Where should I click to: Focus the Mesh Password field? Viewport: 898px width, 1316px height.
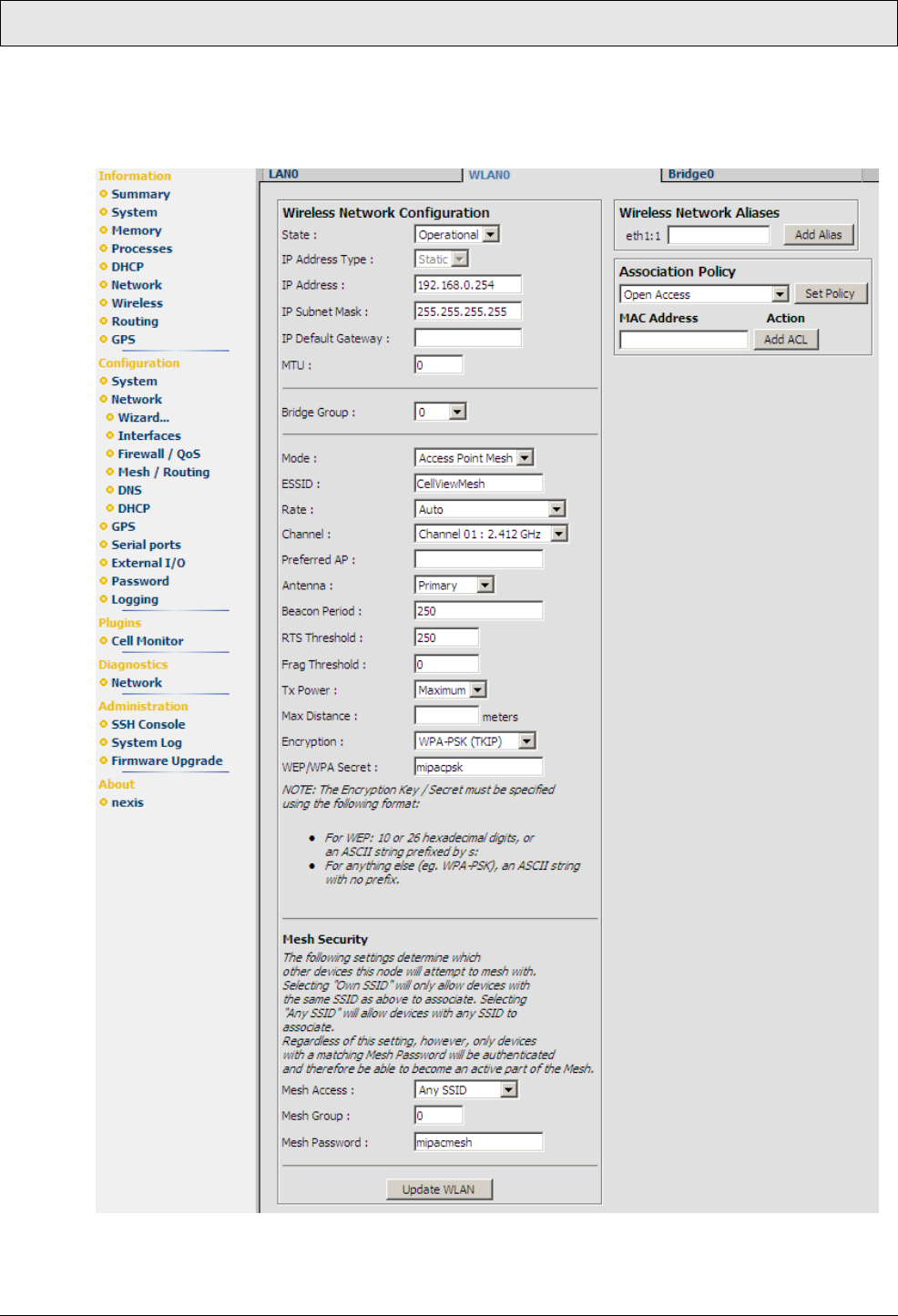[479, 1142]
